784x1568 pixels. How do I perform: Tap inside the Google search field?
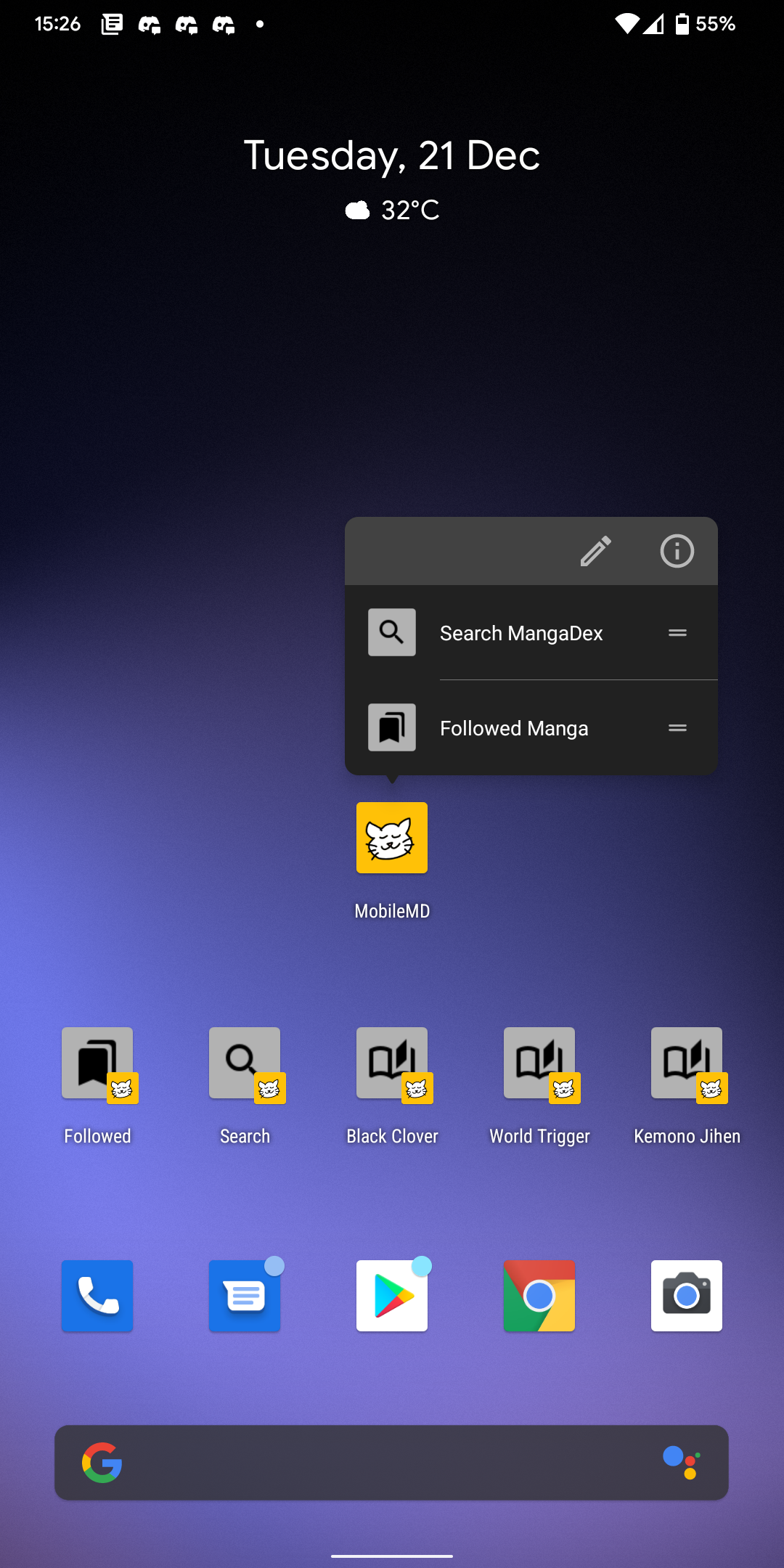391,1463
